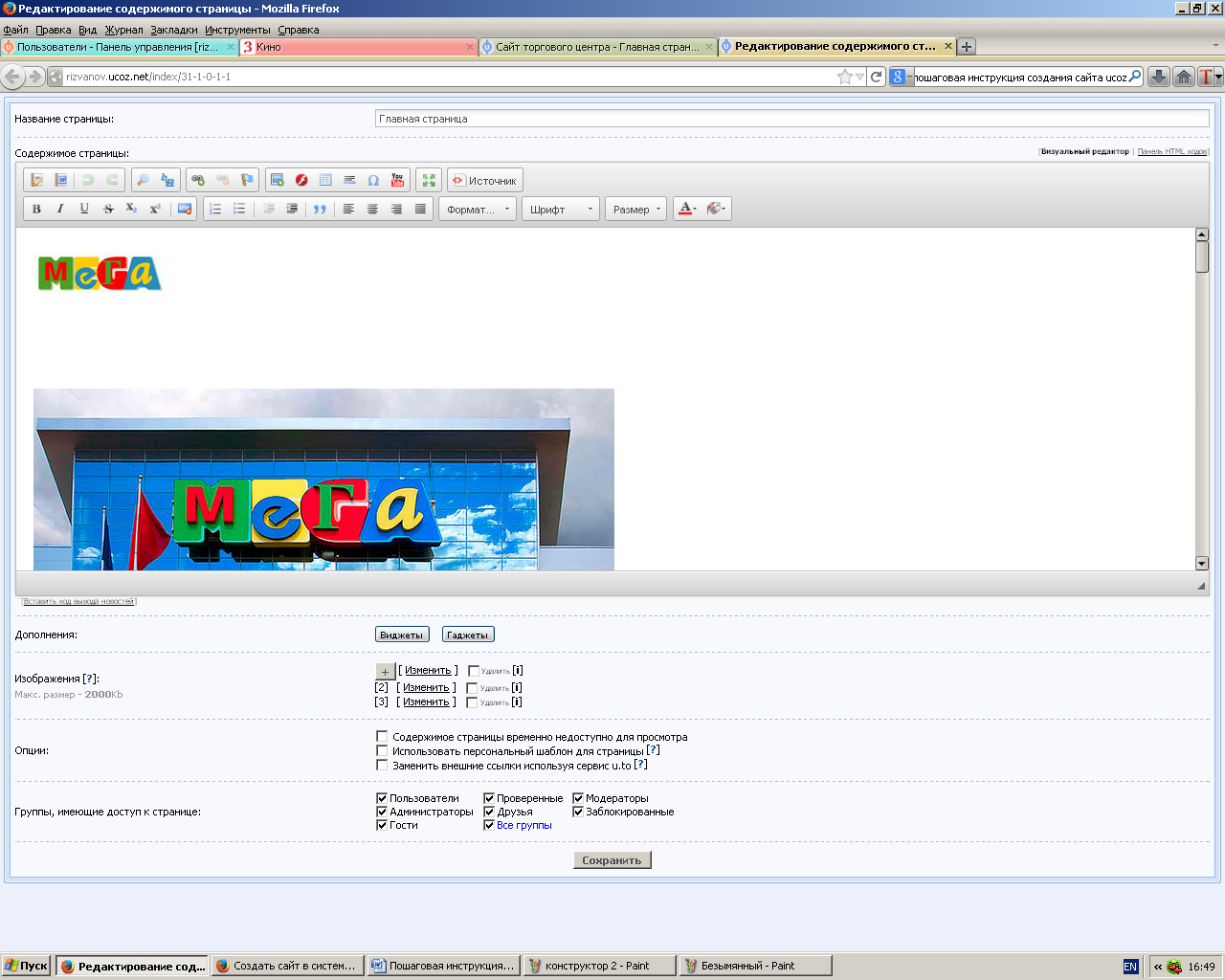Open special characters Omega icon

tap(373, 180)
